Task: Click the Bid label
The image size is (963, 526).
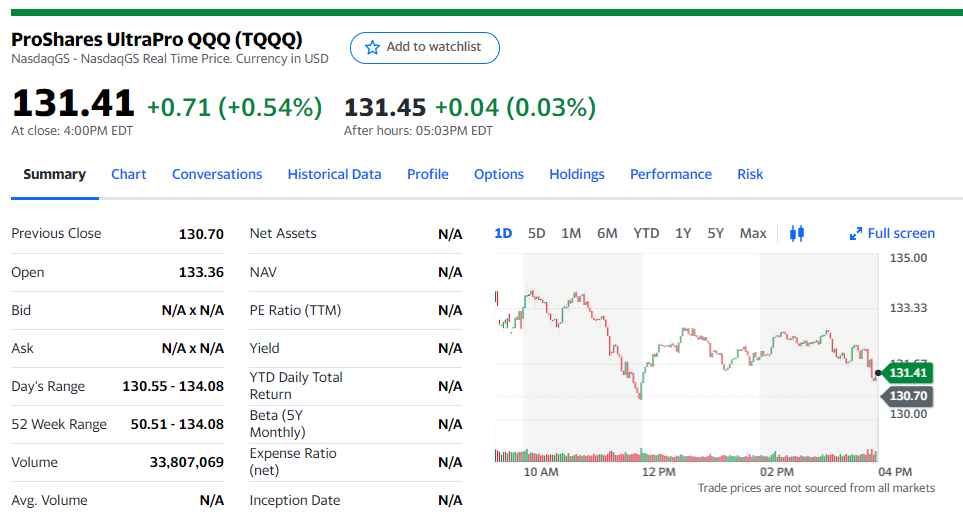Action: pyautogui.click(x=21, y=310)
